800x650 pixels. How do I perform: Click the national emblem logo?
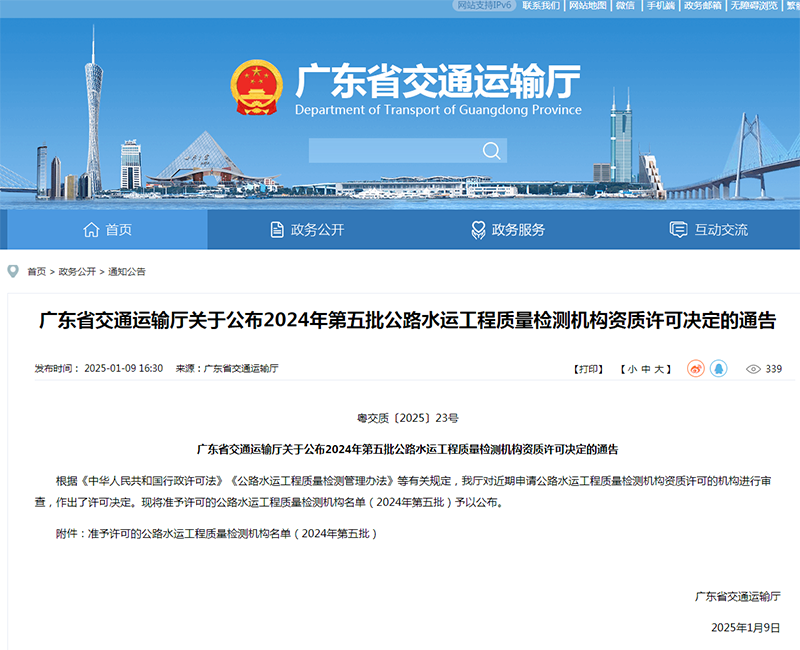point(256,87)
